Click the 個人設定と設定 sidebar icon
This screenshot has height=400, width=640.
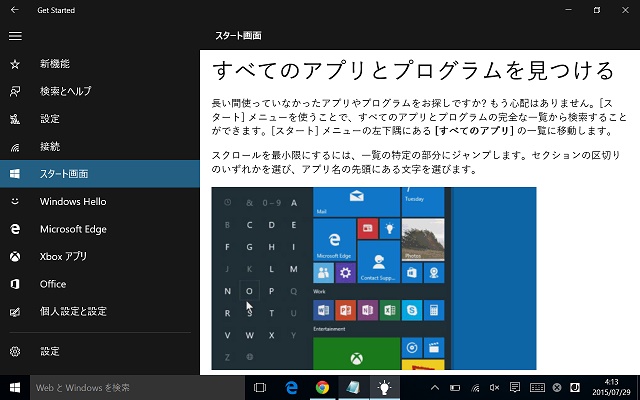15,312
